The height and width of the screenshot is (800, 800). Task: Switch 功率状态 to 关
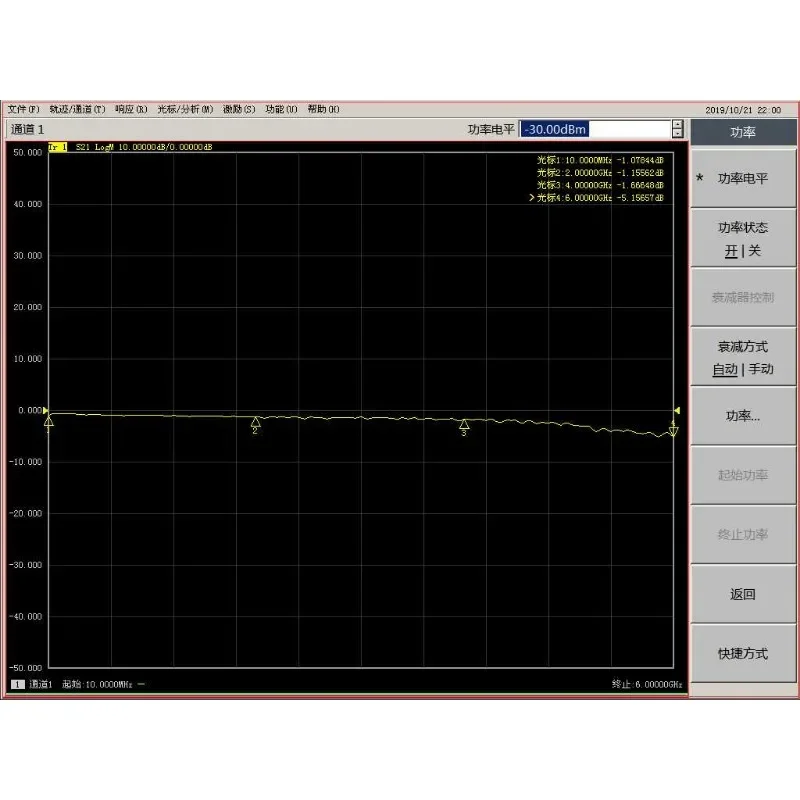755,251
